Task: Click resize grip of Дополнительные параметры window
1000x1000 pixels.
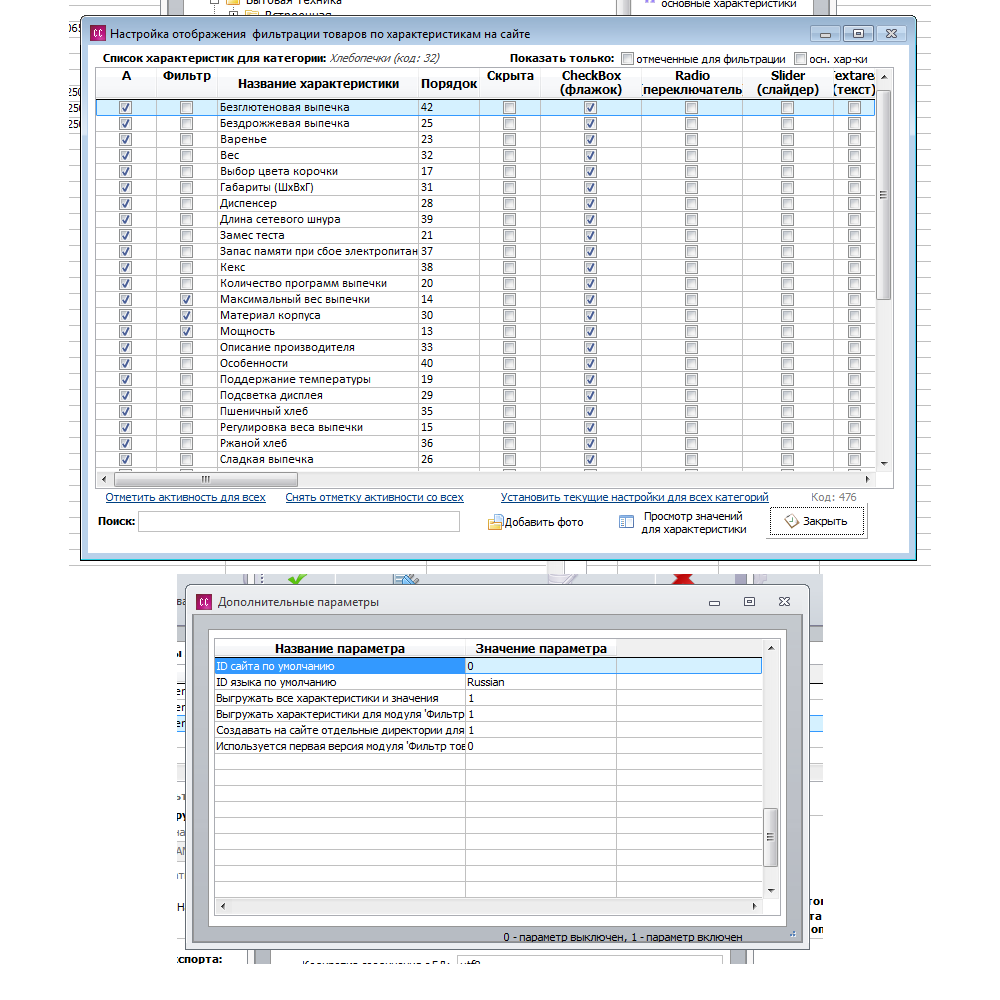Action: pyautogui.click(x=793, y=934)
